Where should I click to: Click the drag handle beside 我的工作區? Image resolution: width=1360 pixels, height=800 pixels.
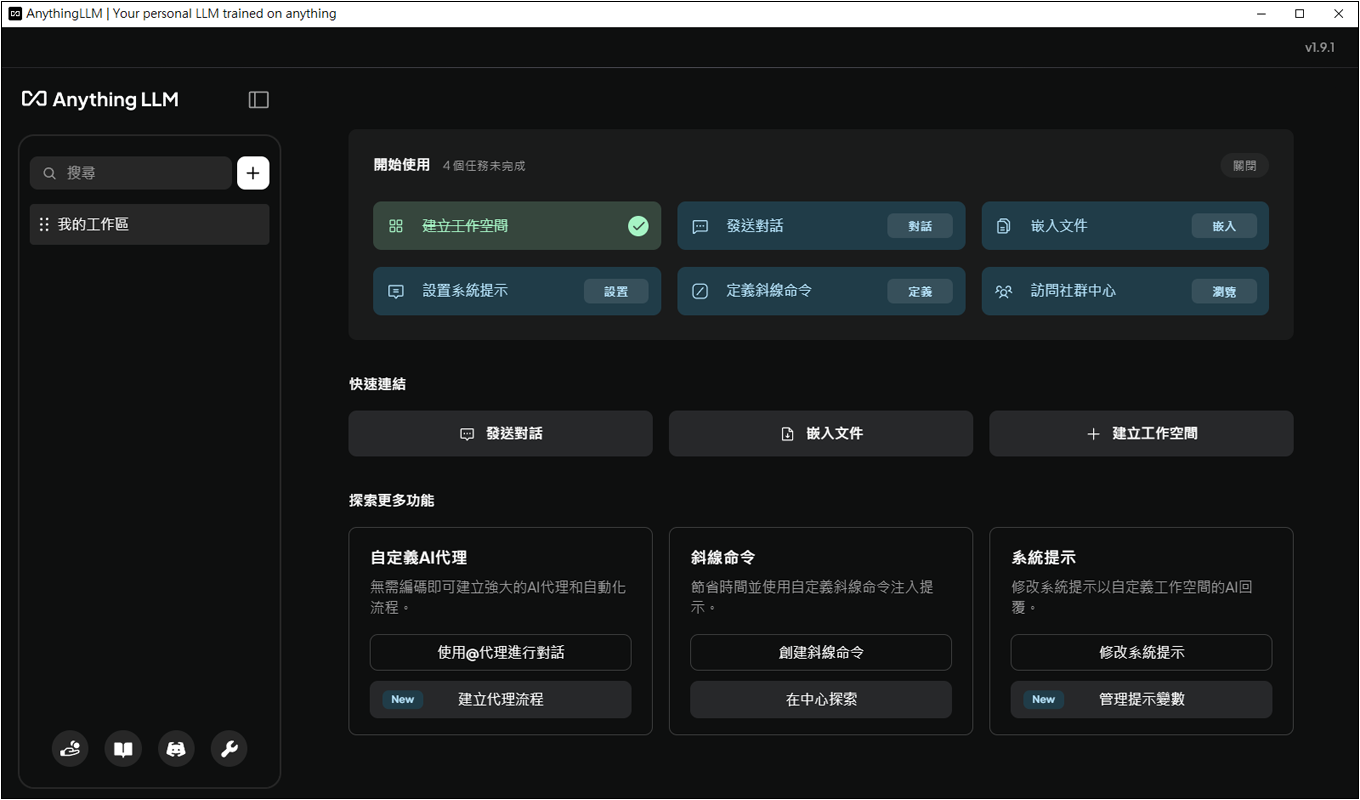tap(44, 225)
